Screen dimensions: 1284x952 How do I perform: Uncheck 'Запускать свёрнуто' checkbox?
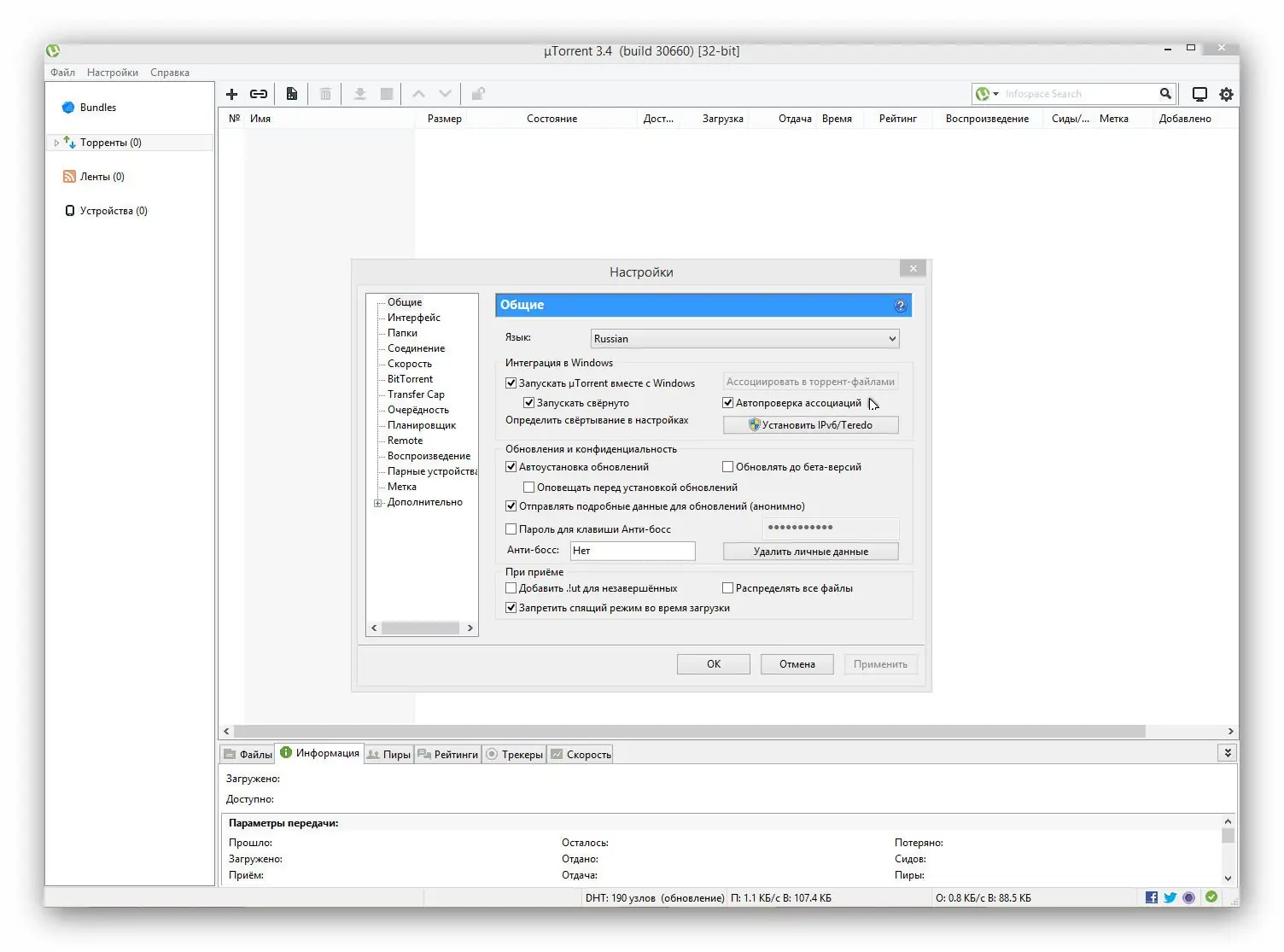tap(528, 403)
